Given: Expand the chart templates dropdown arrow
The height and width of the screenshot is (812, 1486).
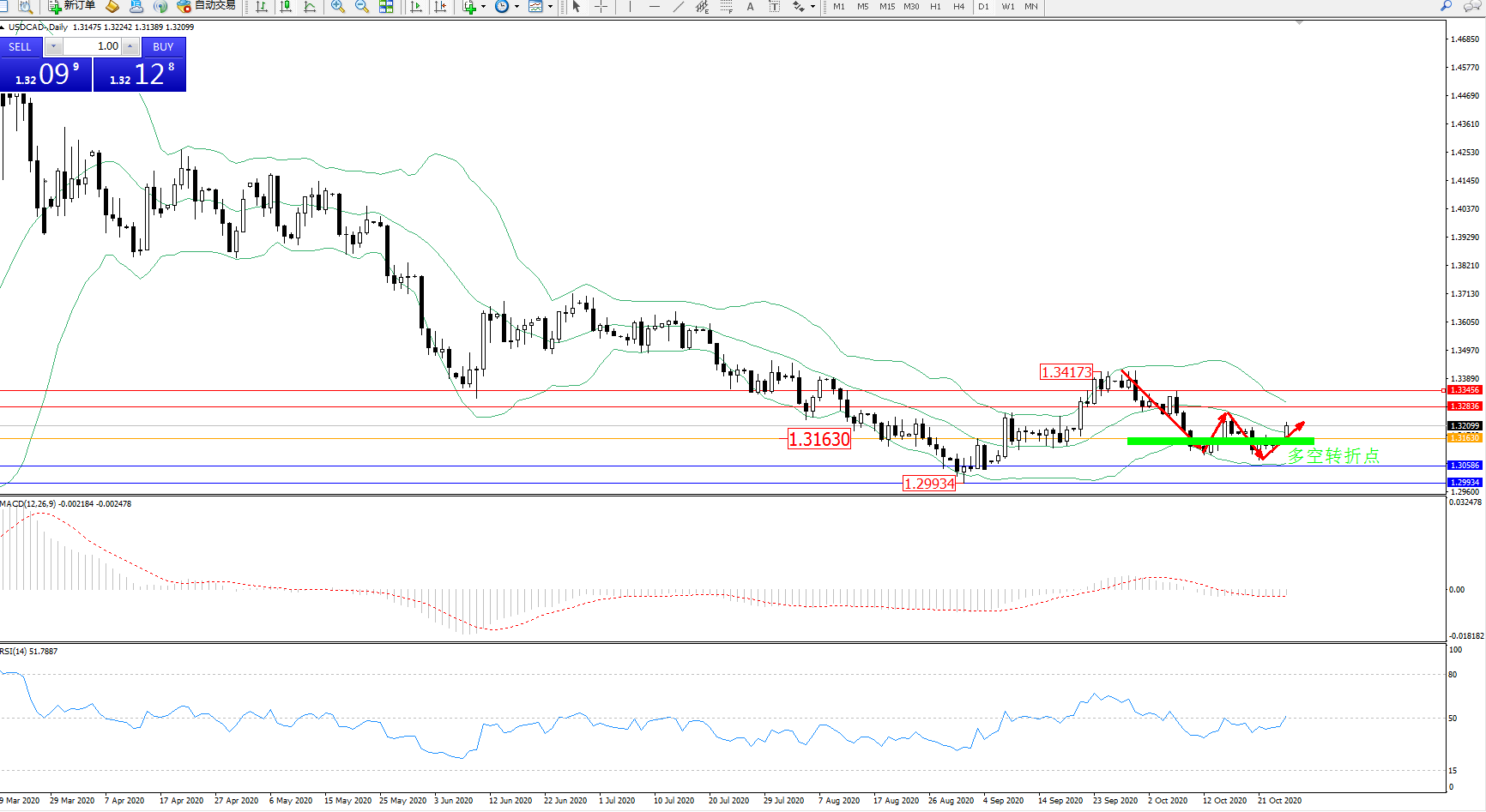Looking at the screenshot, I should click(550, 6).
